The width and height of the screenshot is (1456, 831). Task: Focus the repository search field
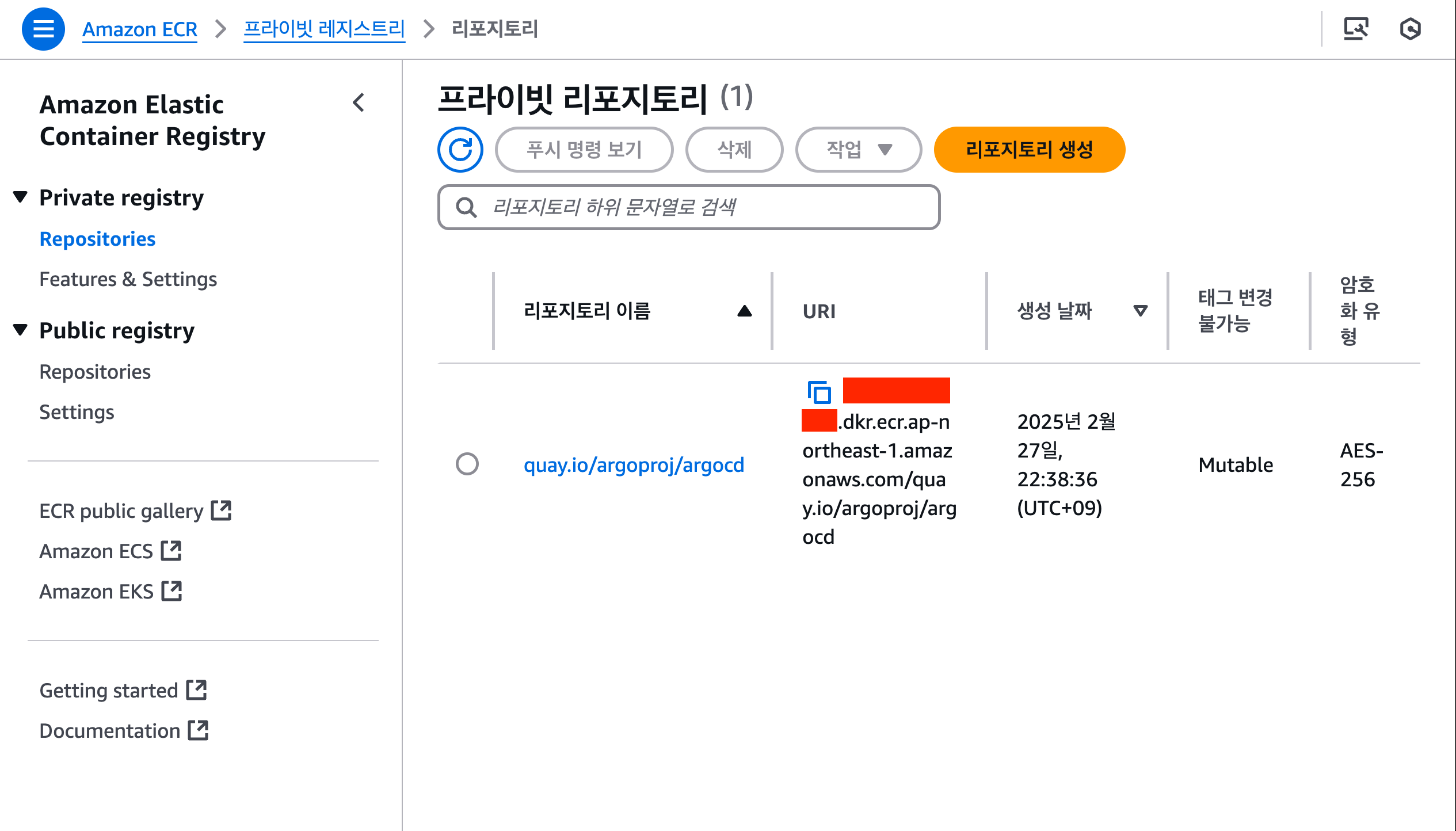click(689, 207)
